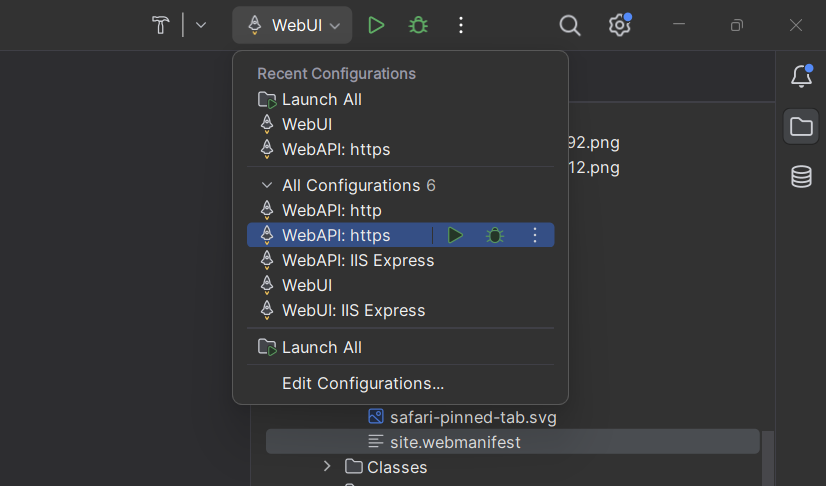Image resolution: width=826 pixels, height=486 pixels.
Task: Open Search Everywhere magnifier icon
Action: (x=570, y=25)
